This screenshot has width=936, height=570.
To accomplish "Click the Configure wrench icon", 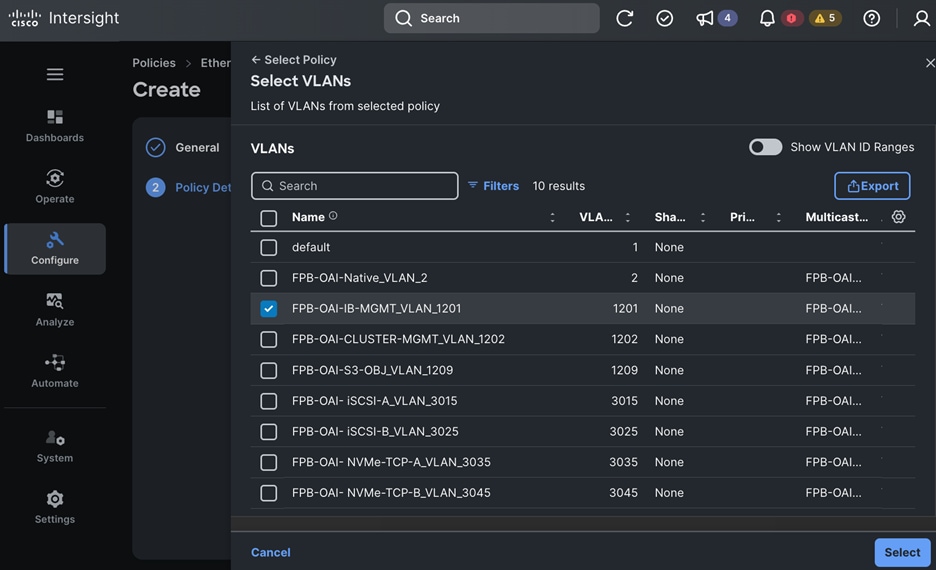I will (x=55, y=239).
